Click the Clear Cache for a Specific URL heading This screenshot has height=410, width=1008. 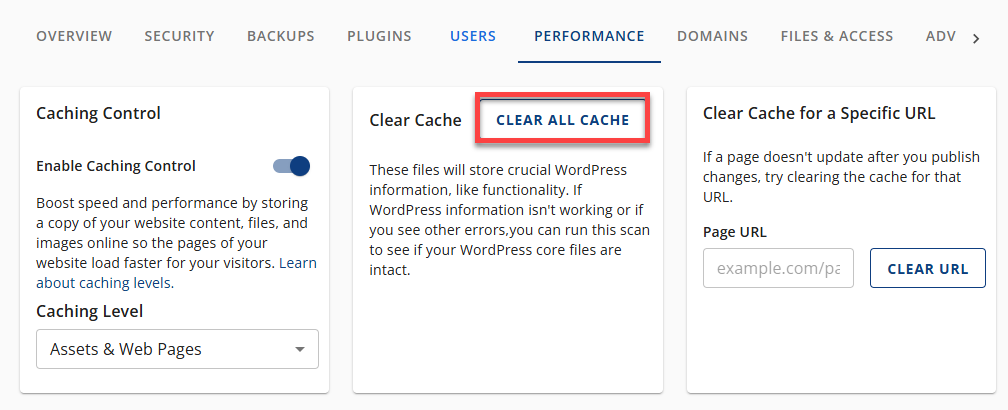819,113
